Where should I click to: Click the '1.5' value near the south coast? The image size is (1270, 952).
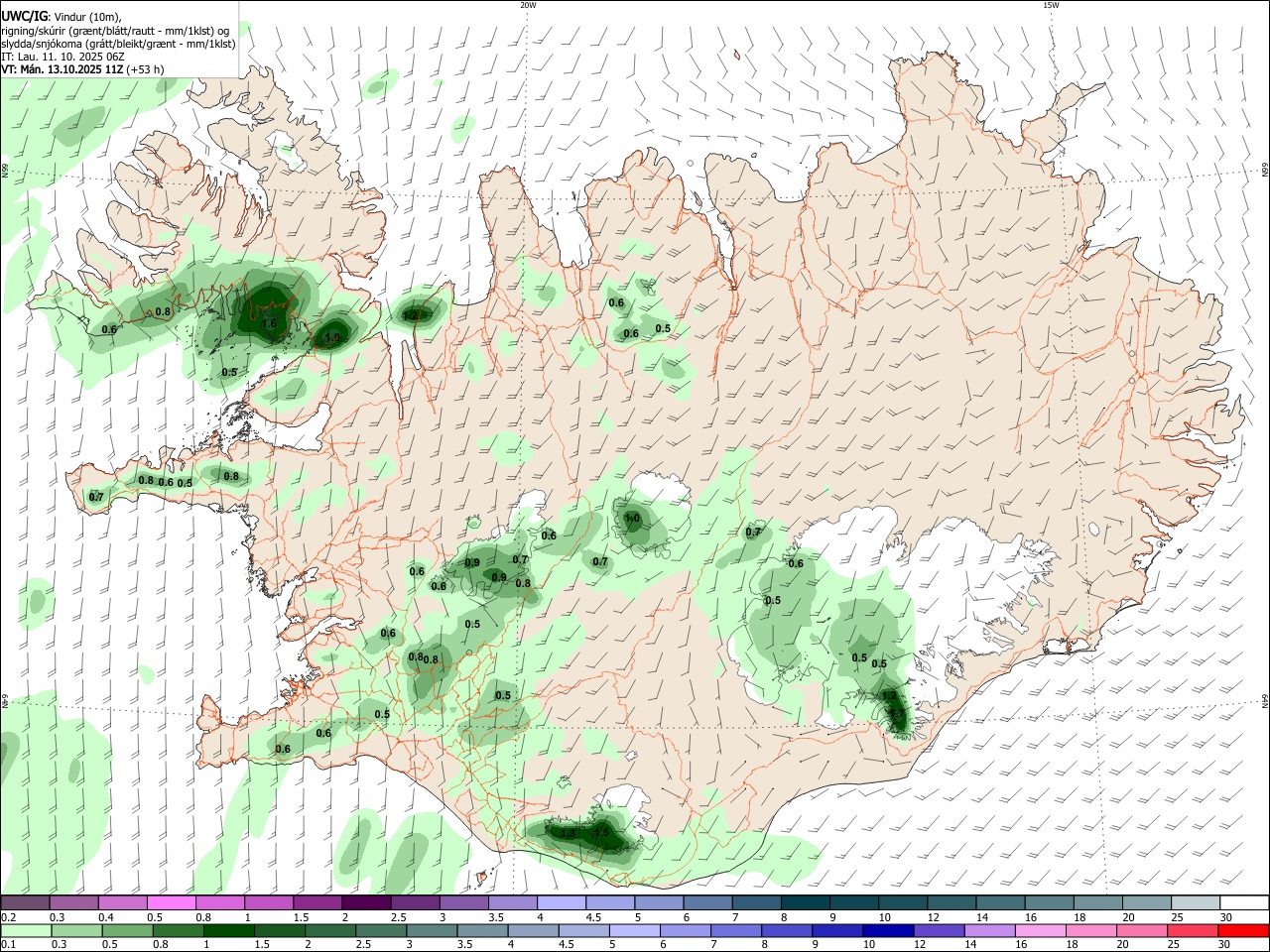pos(601,833)
